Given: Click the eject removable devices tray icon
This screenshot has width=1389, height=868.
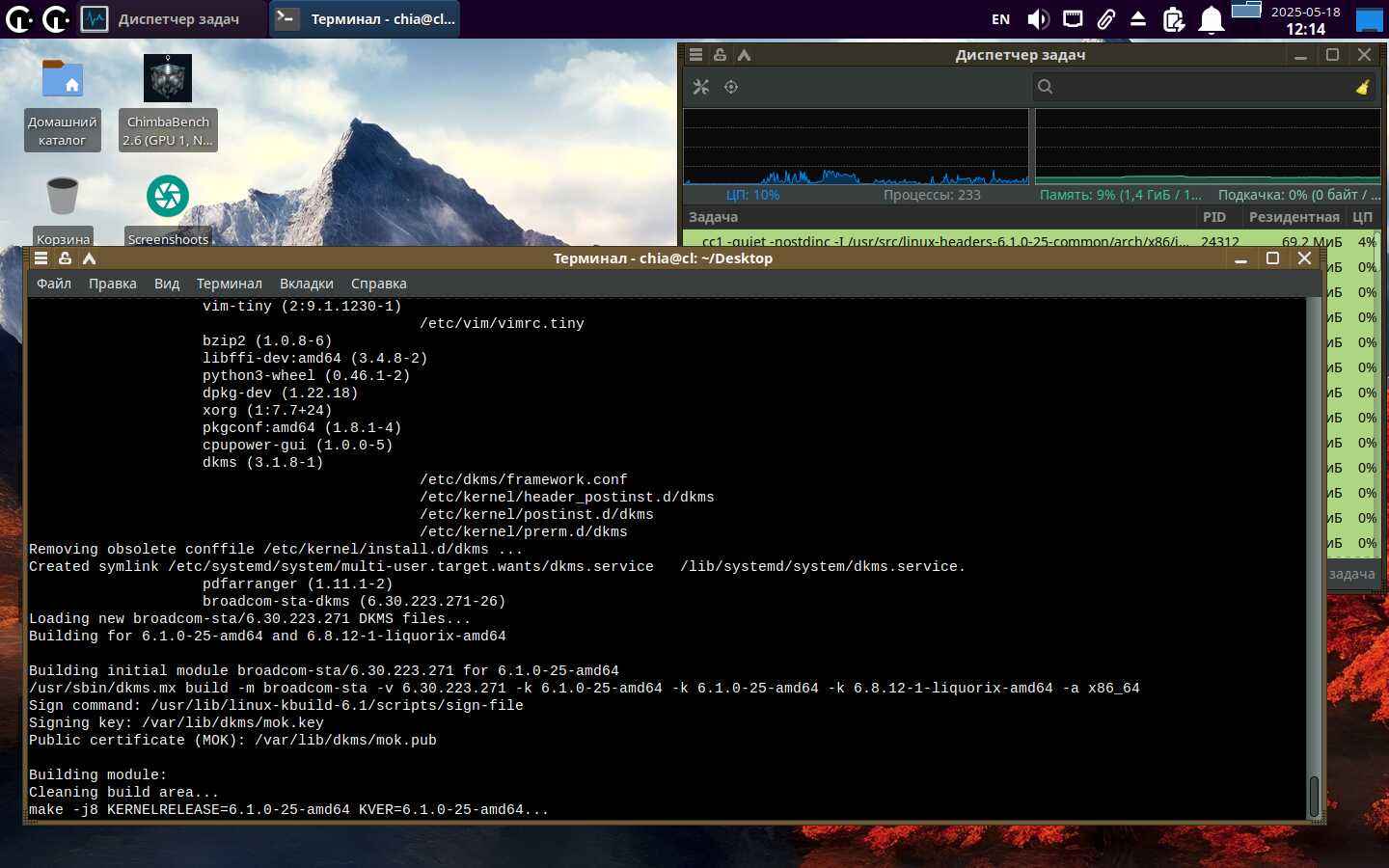Looking at the screenshot, I should pyautogui.click(x=1138, y=19).
